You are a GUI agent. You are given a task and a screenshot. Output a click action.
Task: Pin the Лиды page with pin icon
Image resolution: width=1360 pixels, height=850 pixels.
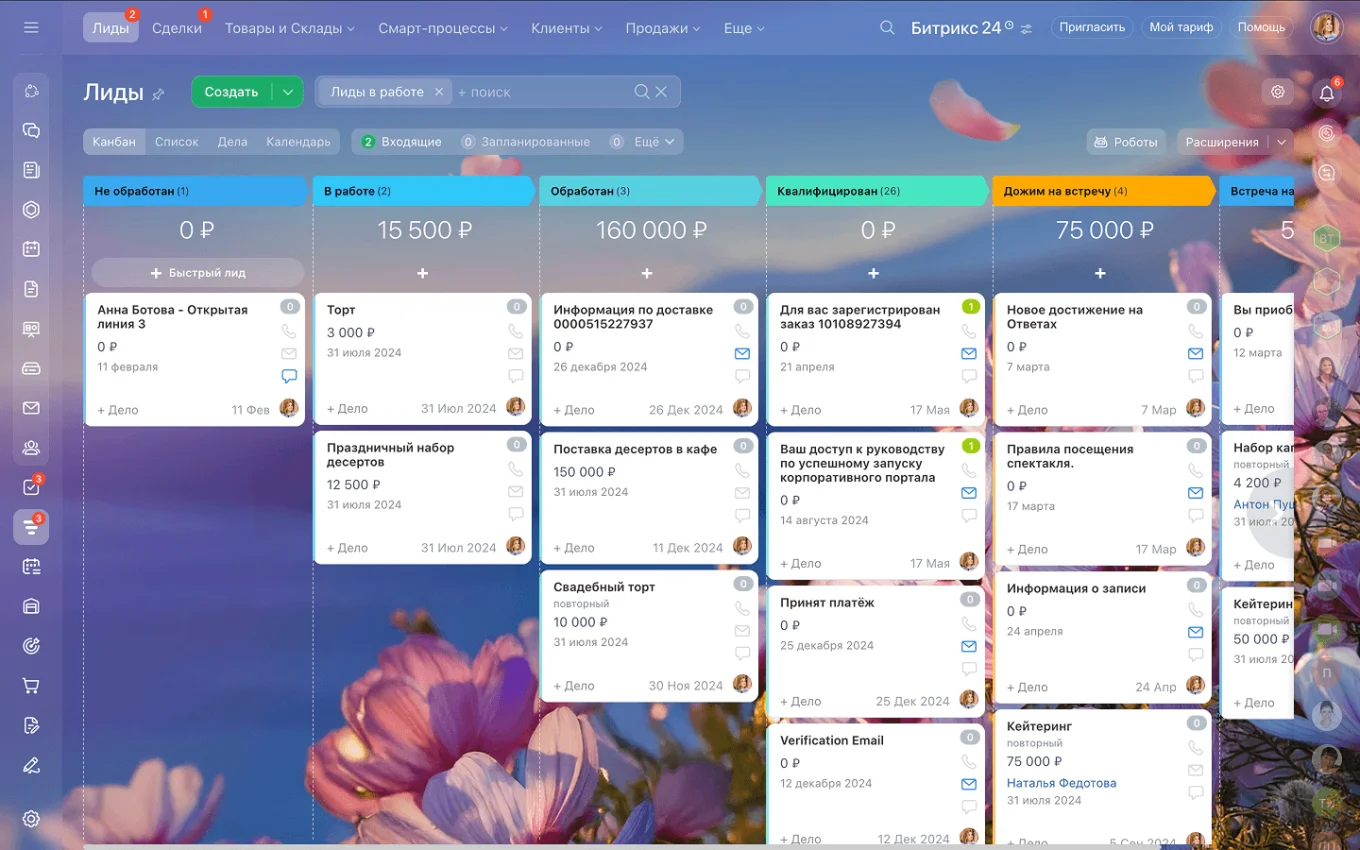pos(158,94)
